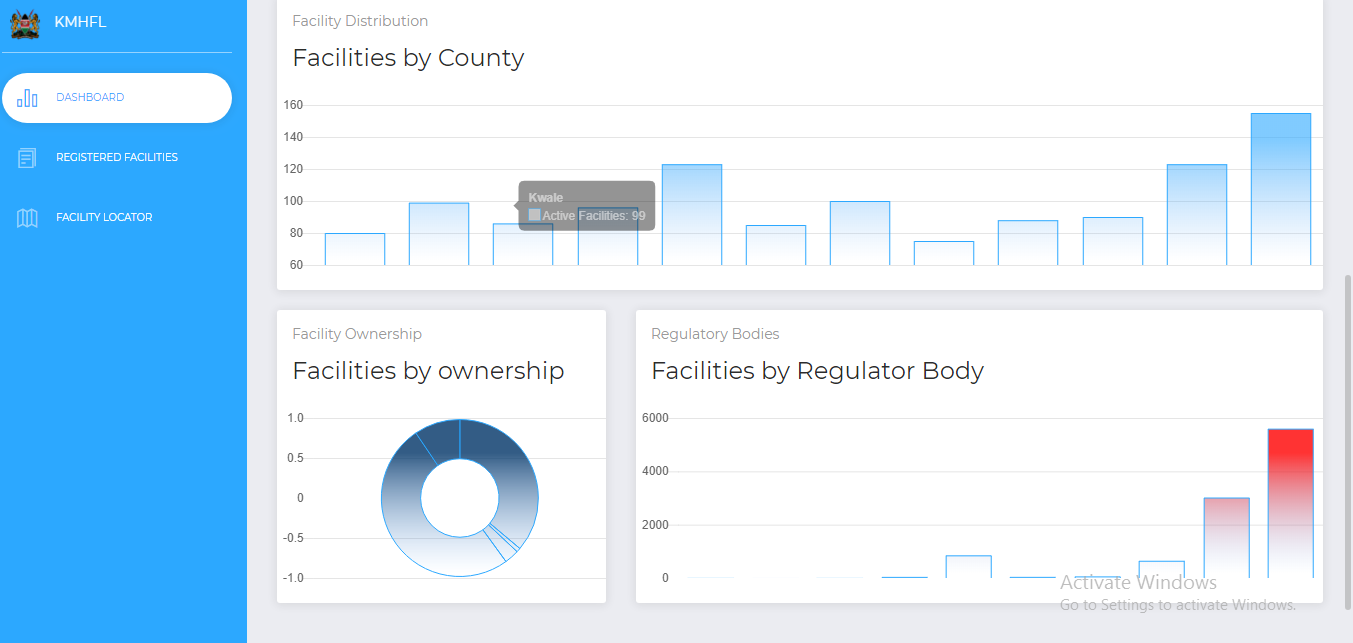Click the KMHFL coat of arms logo
1353x643 pixels.
tap(25, 23)
